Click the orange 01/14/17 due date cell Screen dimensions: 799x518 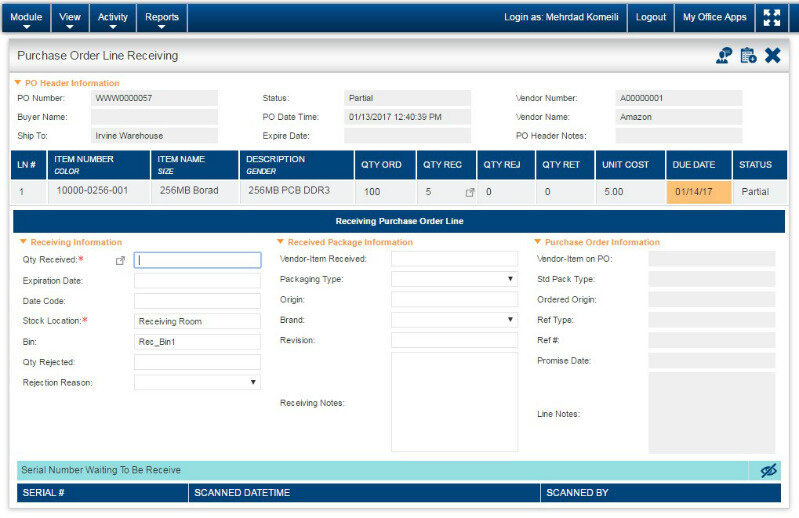click(x=696, y=191)
